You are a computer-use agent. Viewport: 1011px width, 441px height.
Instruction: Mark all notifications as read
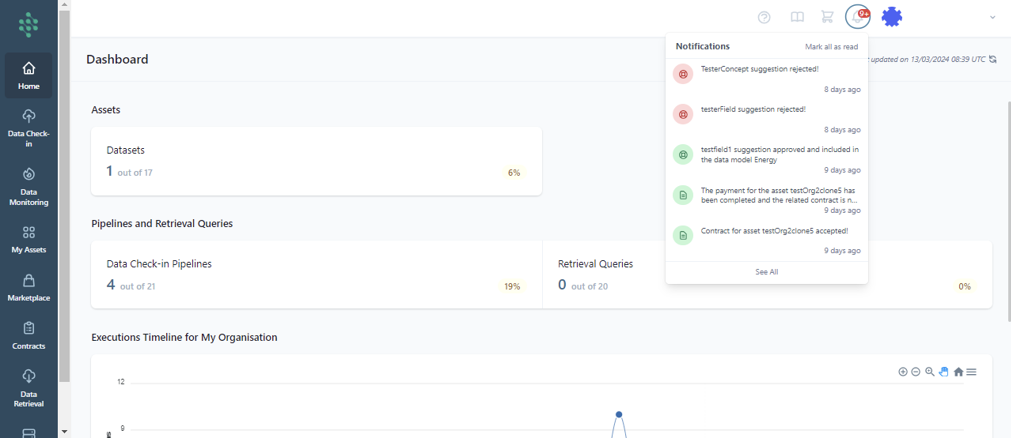pyautogui.click(x=831, y=47)
